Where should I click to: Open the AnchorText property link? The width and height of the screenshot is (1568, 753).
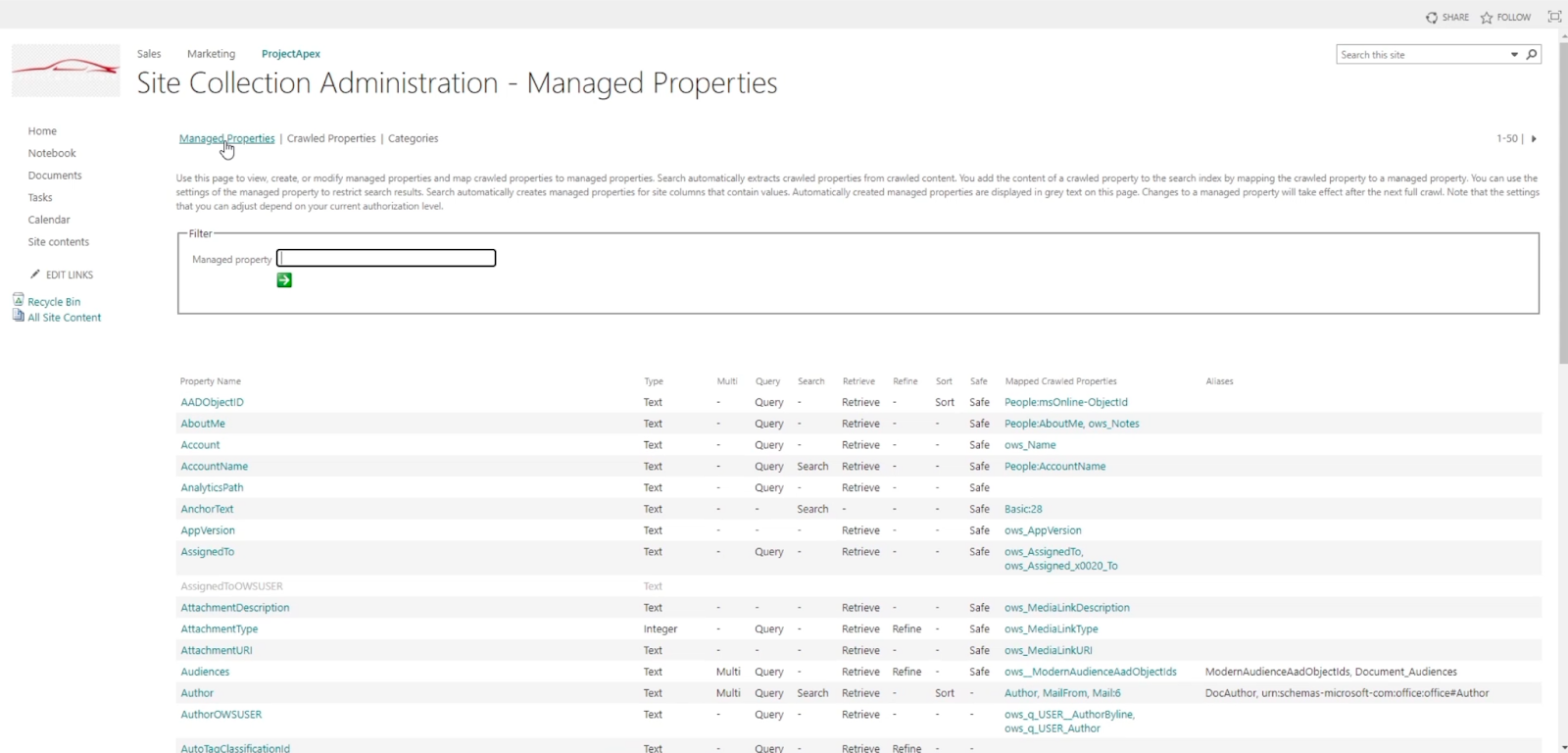click(x=207, y=509)
